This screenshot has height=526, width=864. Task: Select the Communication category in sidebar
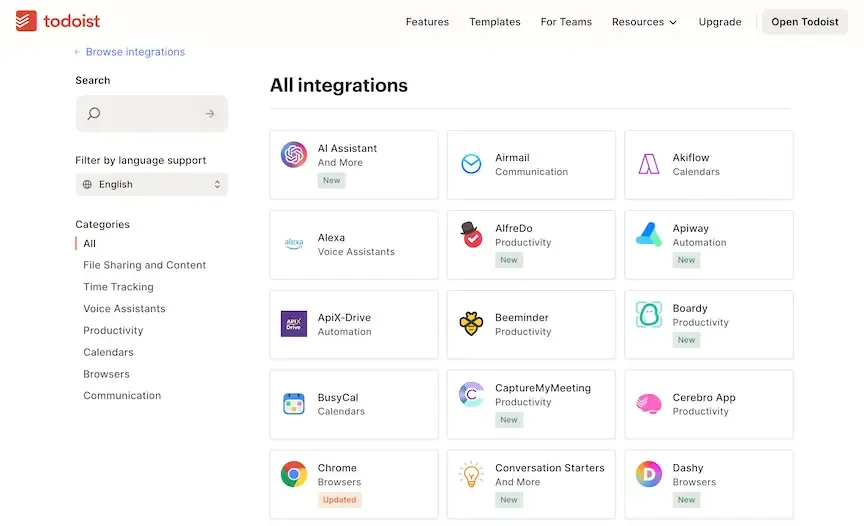coord(122,395)
